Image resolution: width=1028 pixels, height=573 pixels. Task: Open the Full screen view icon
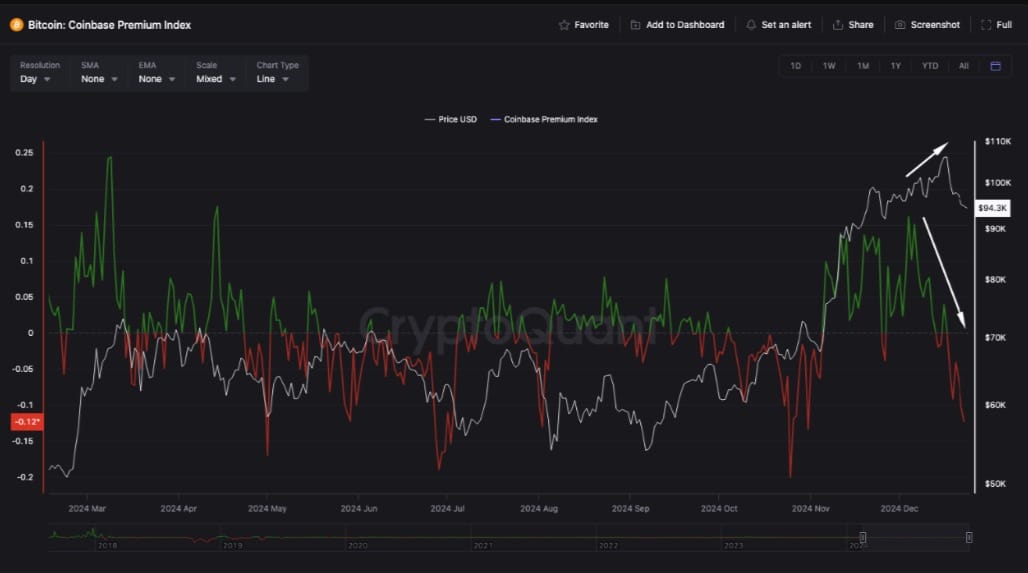point(986,25)
